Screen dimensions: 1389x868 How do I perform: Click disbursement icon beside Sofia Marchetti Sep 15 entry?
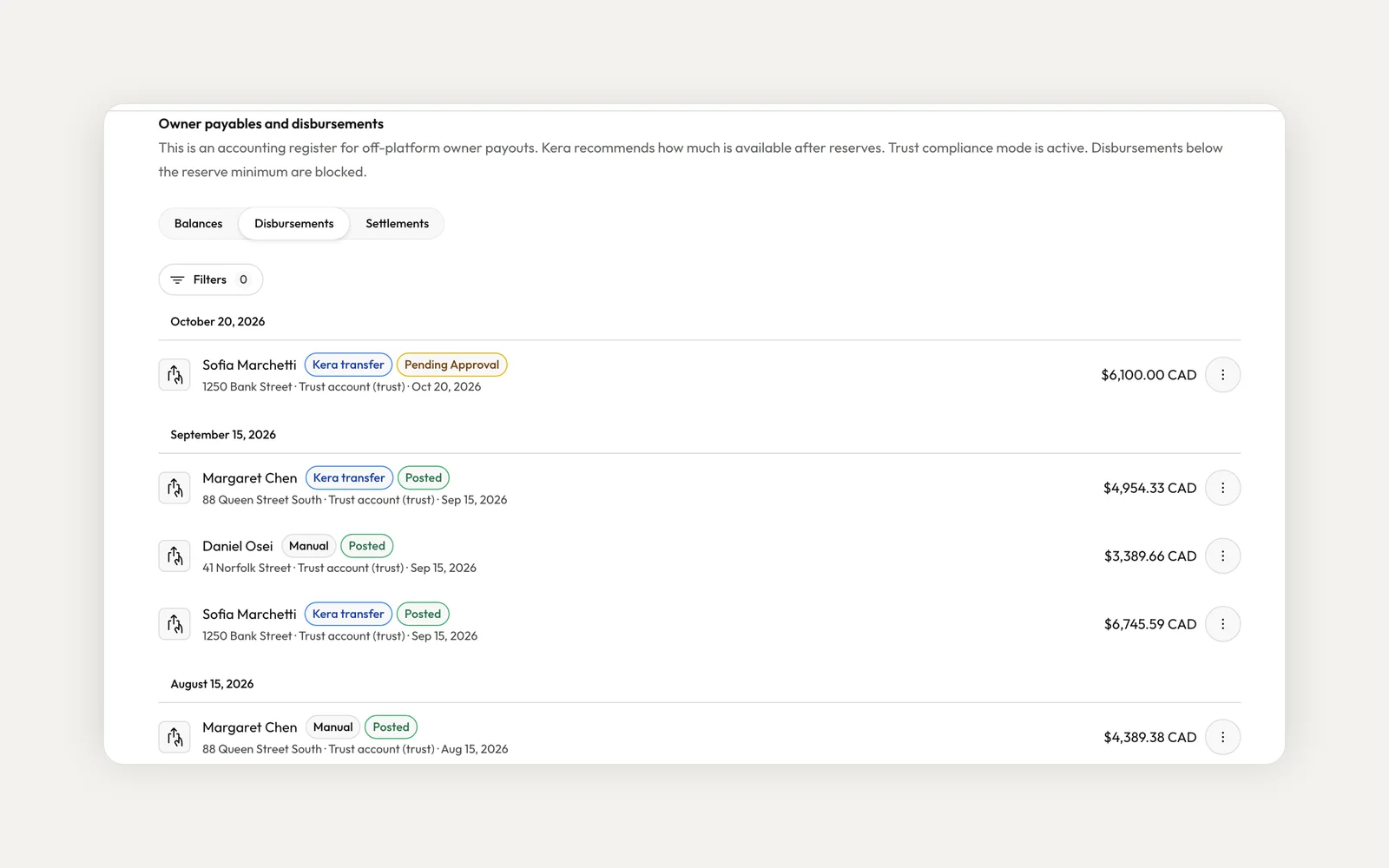(x=174, y=624)
